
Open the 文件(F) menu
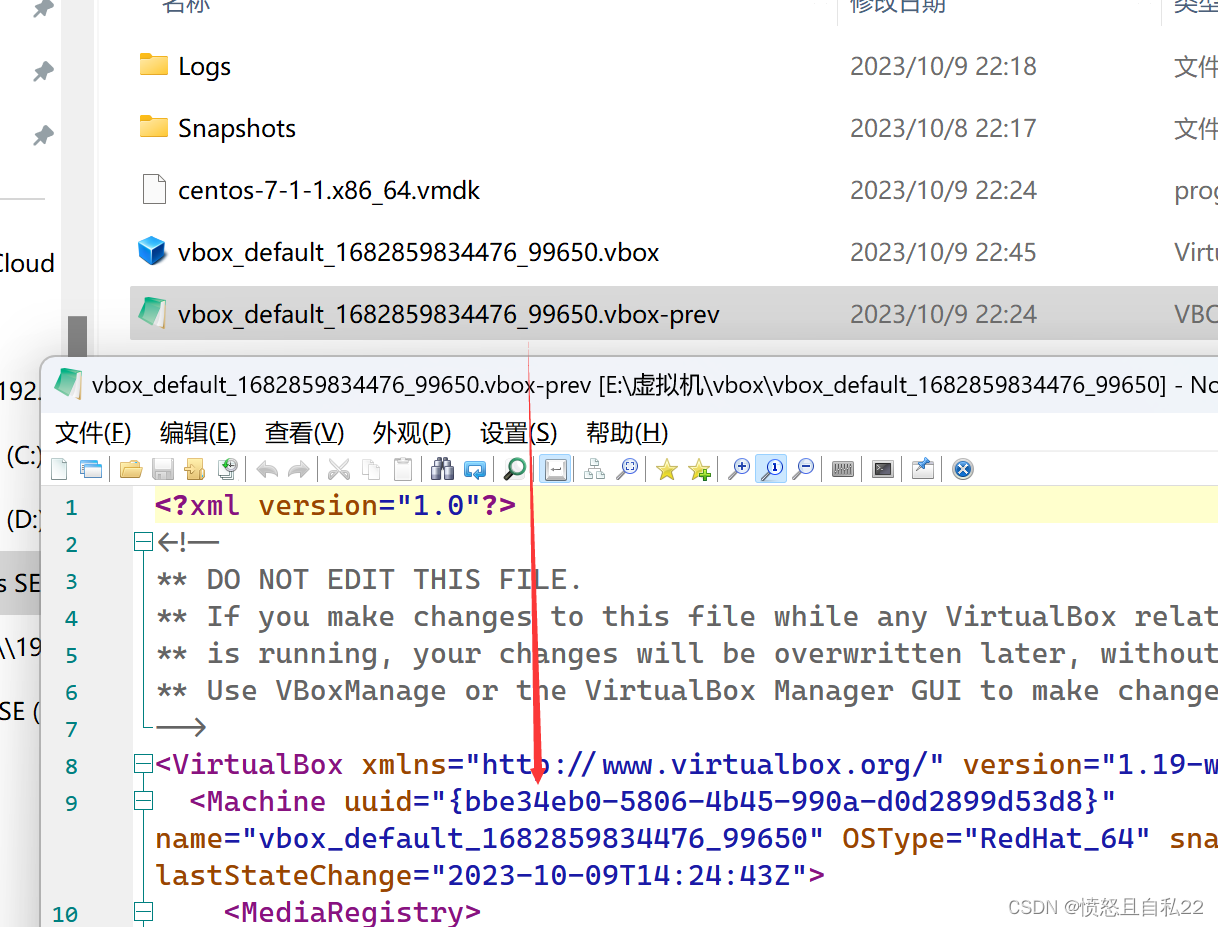[x=93, y=433]
